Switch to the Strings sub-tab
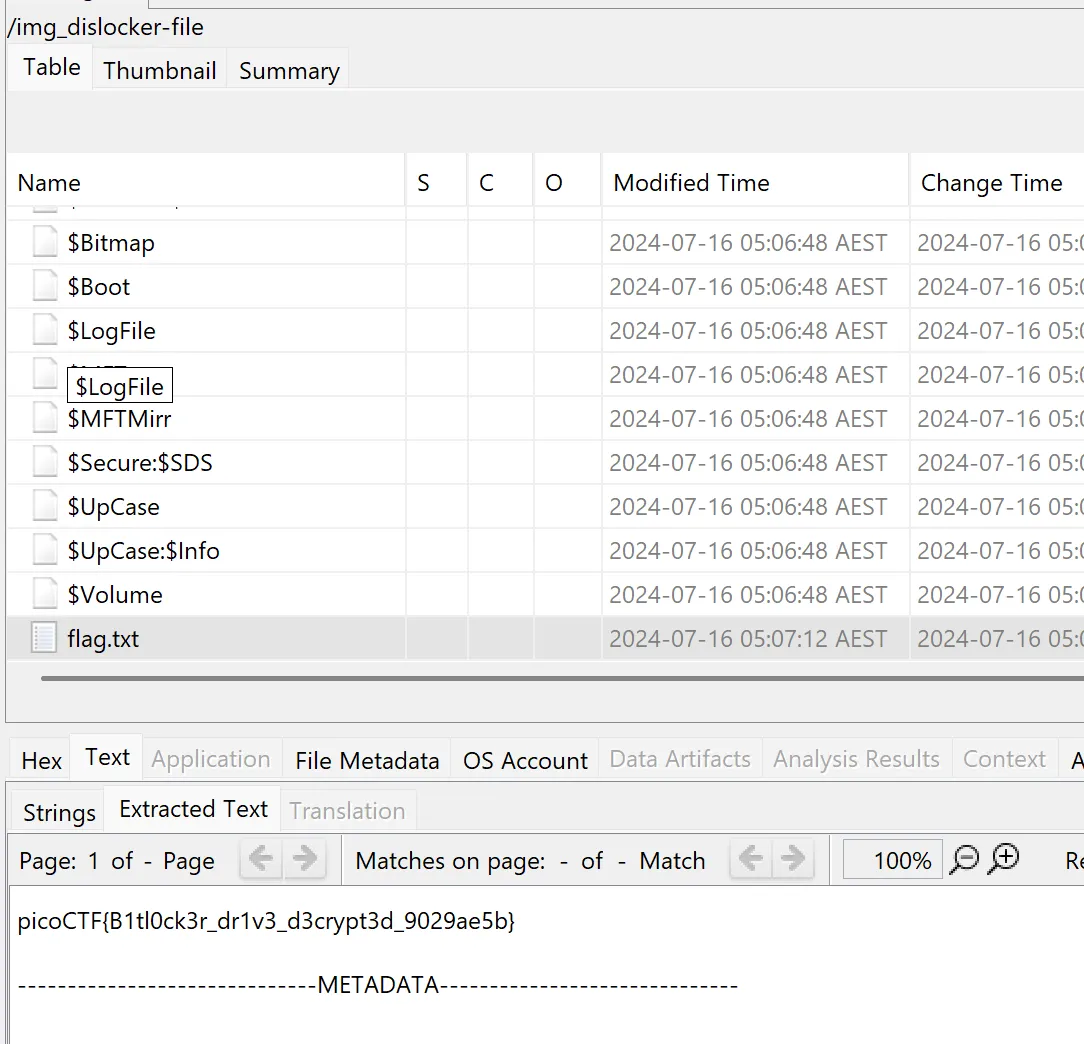Screen dimensions: 1084x1044 pyautogui.click(x=60, y=813)
